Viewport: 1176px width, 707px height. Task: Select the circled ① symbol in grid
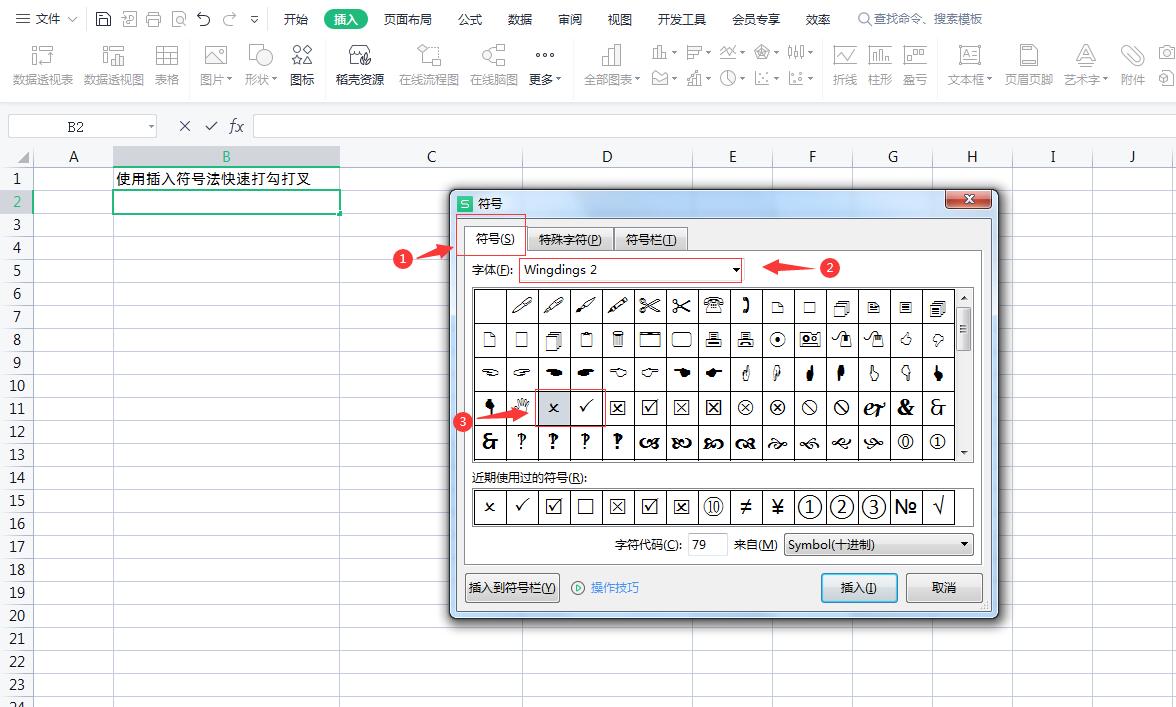click(938, 442)
